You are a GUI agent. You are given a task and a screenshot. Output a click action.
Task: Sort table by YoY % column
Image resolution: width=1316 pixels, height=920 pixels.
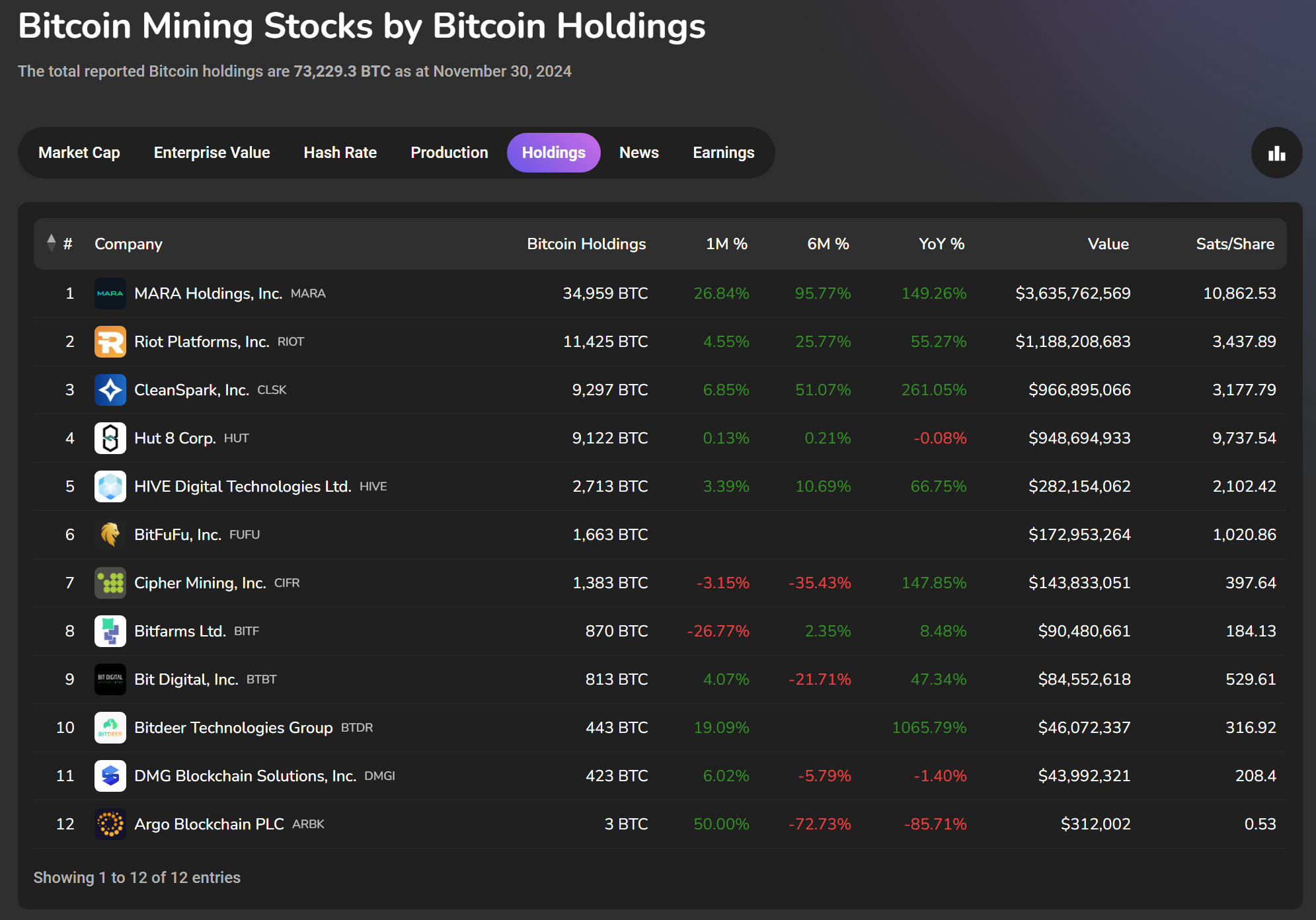(941, 244)
